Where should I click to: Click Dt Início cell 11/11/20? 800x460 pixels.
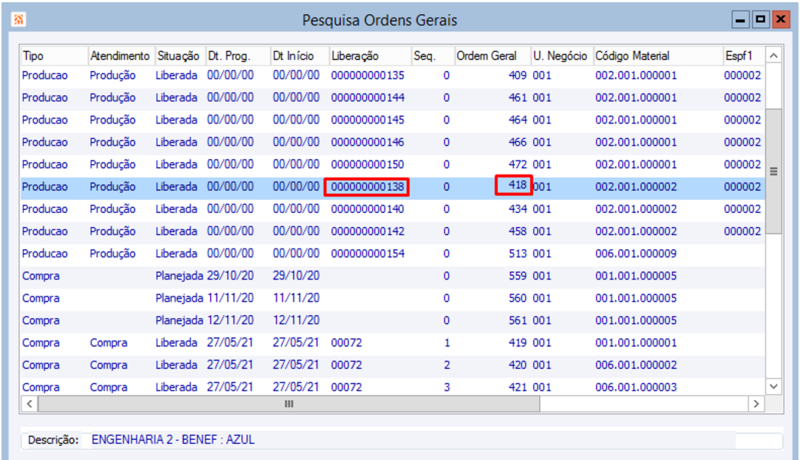click(296, 298)
